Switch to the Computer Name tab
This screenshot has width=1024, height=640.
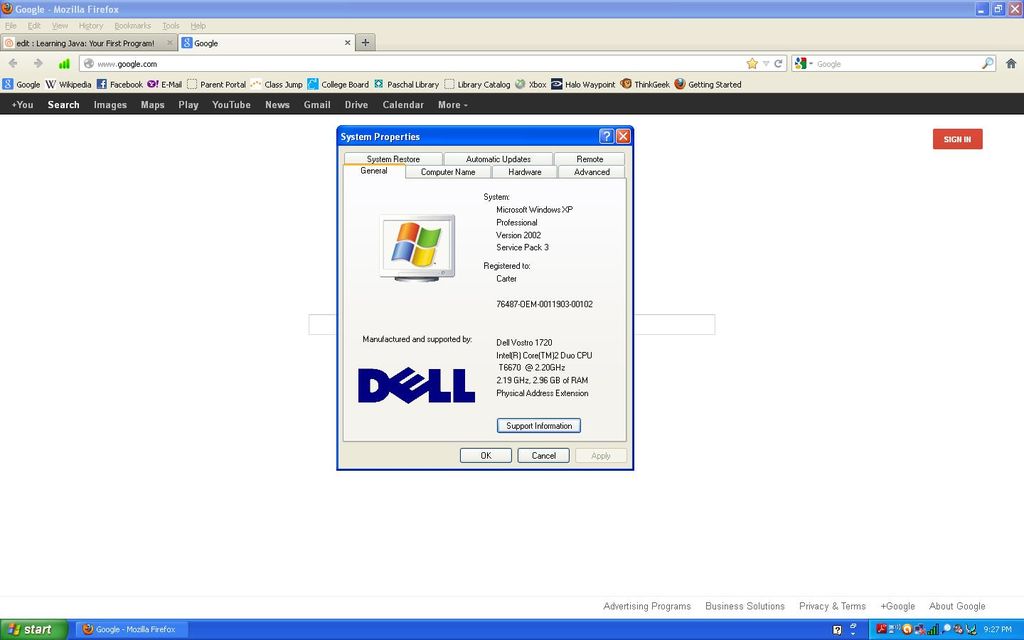pyautogui.click(x=448, y=172)
